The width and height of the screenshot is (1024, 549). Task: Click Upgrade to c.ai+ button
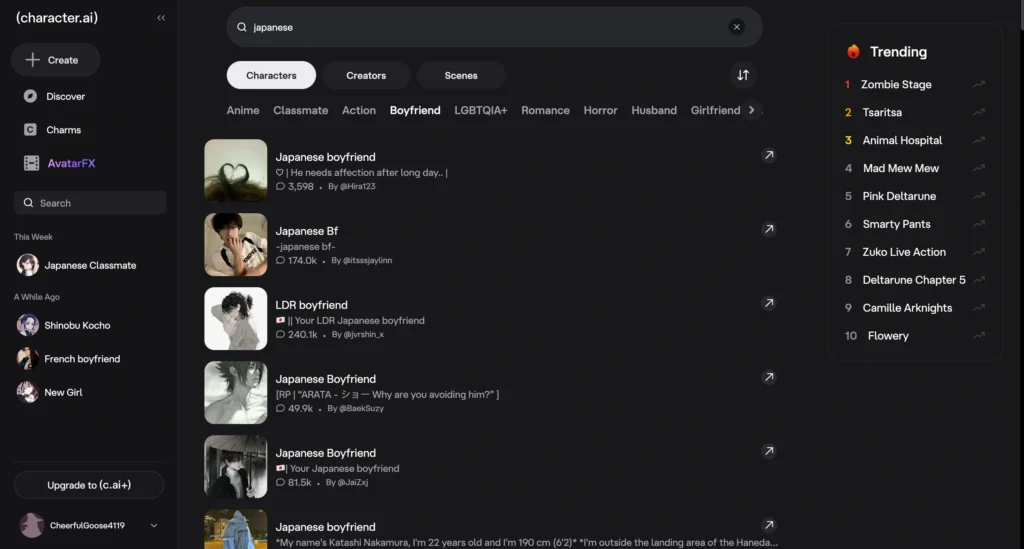89,485
